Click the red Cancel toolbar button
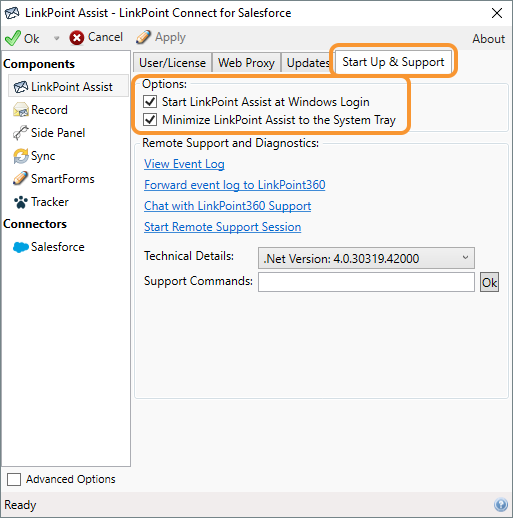This screenshot has height=518, width=513. [96, 37]
